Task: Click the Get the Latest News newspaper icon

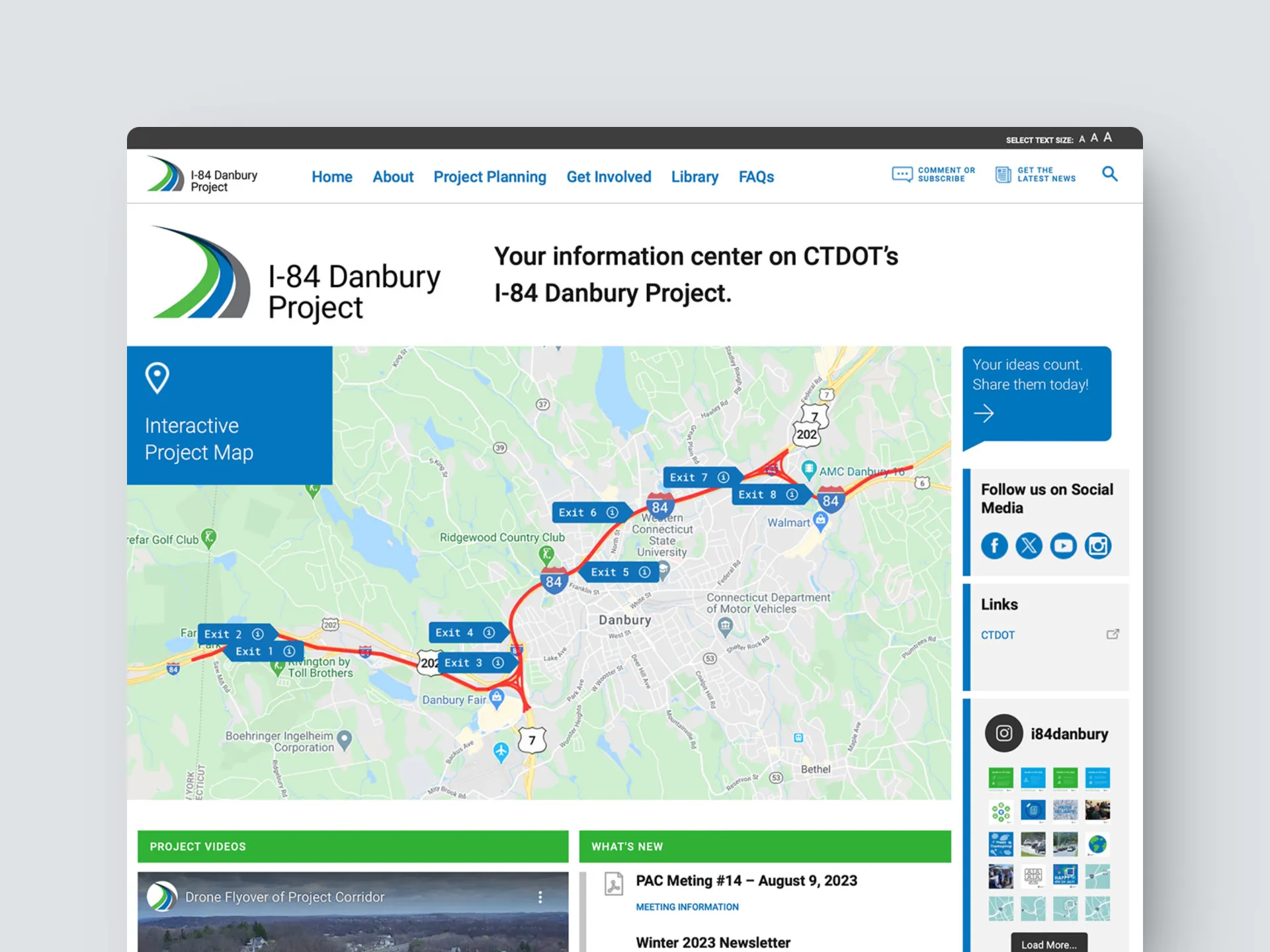Action: point(1003,175)
